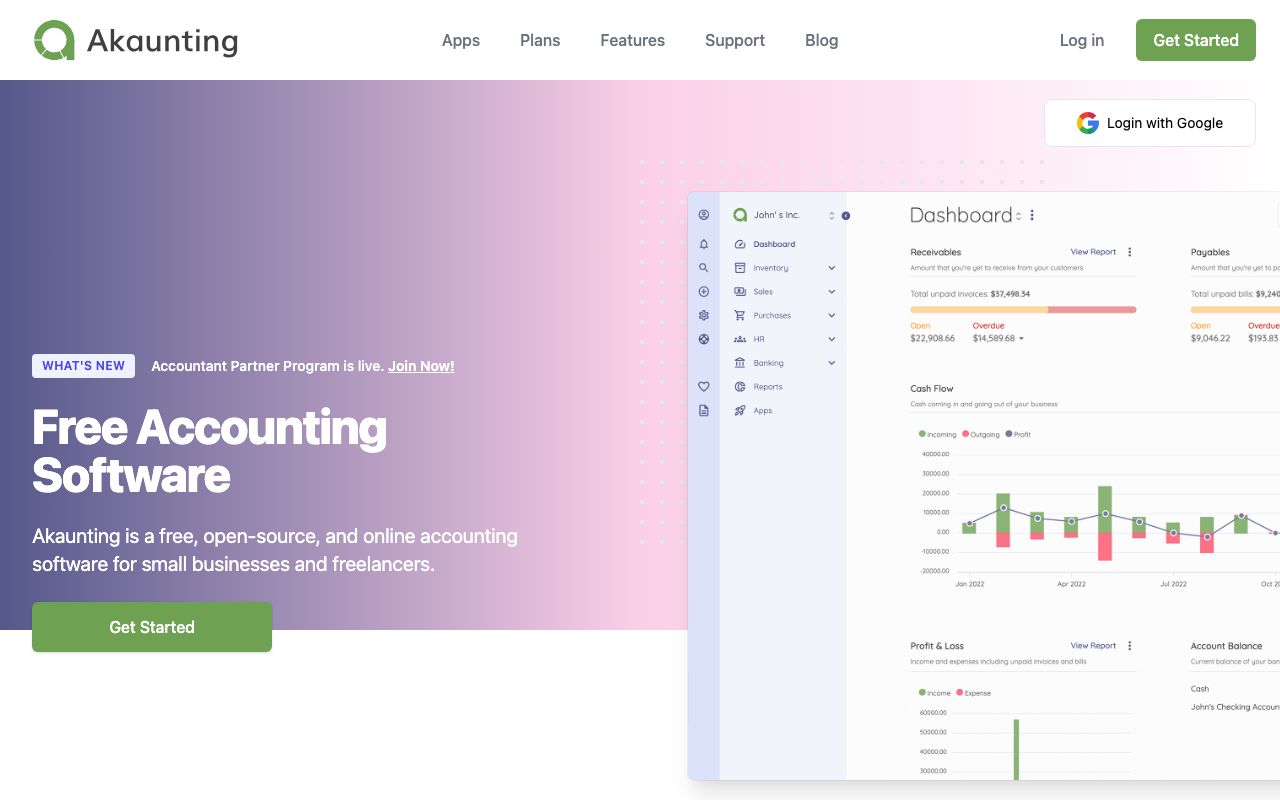Click the Payables open amount $9,046.22
The image size is (1280, 800).
[x=1211, y=339]
